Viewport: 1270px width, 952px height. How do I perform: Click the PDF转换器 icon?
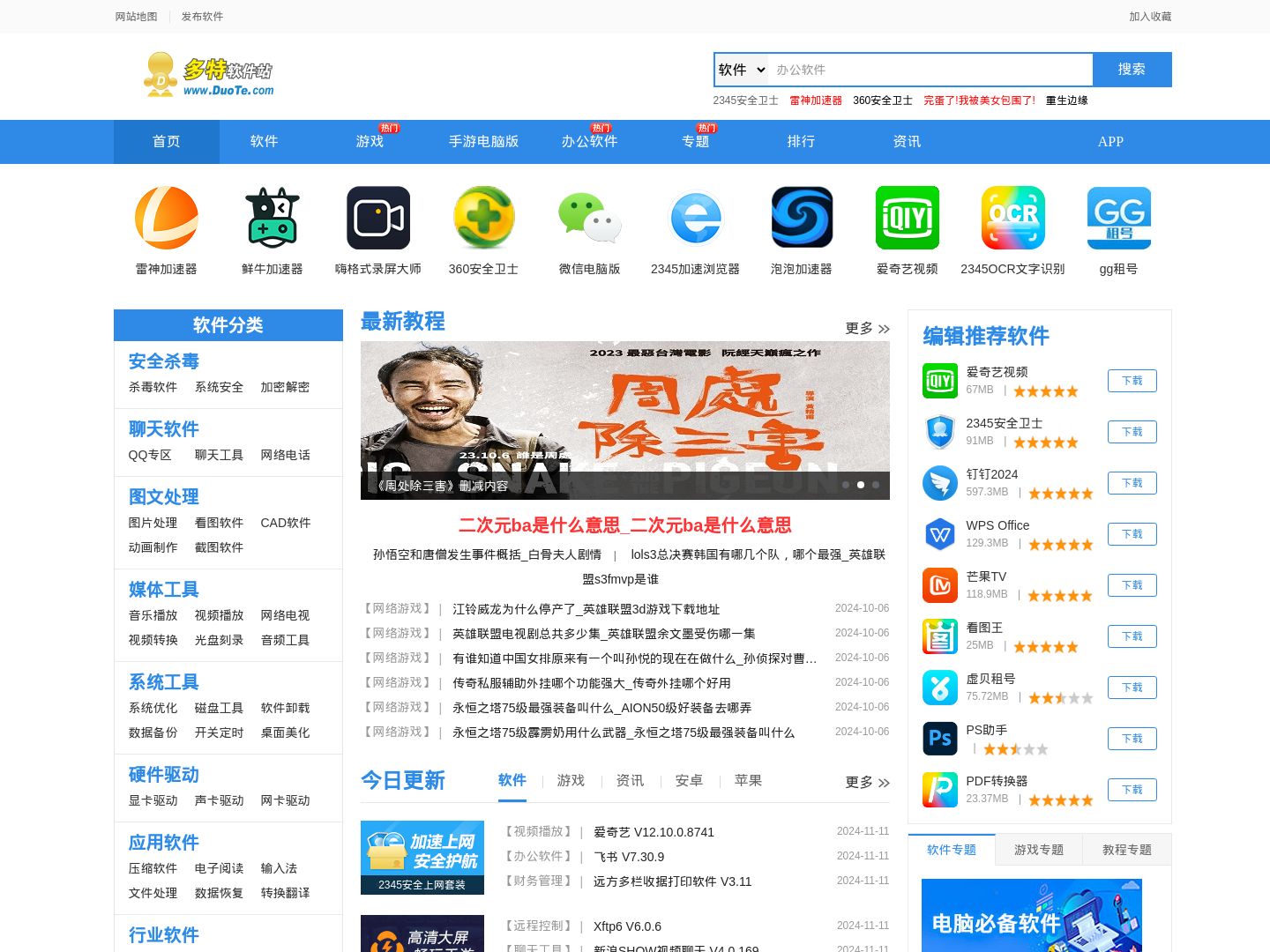pyautogui.click(x=940, y=790)
